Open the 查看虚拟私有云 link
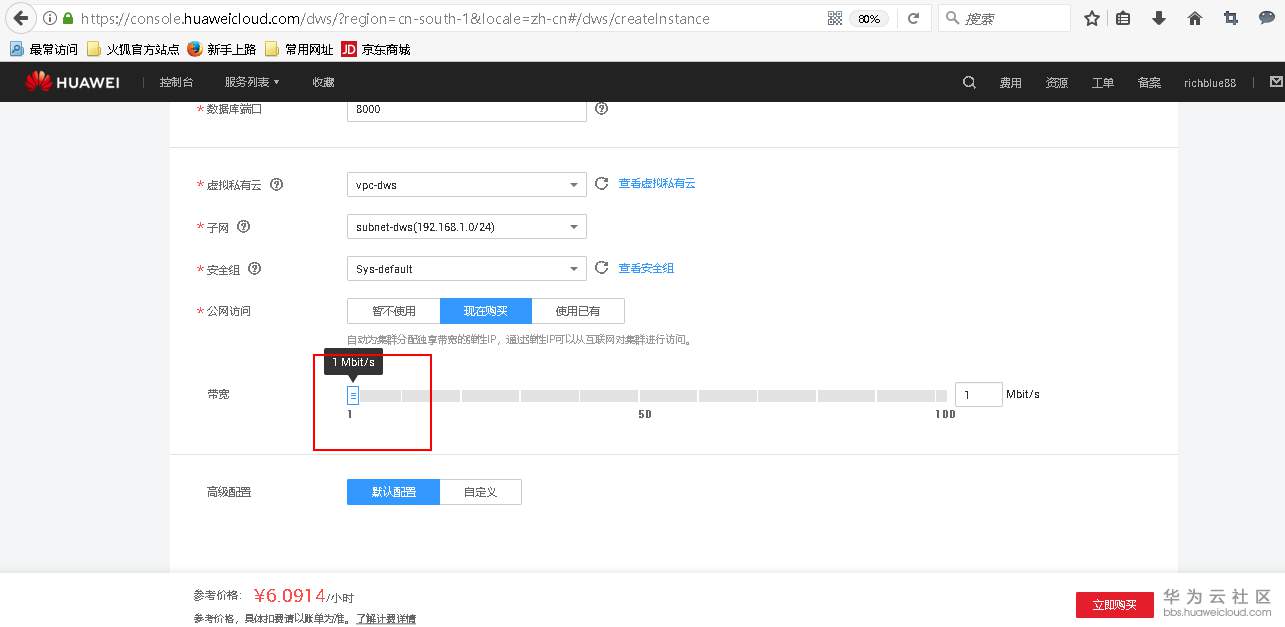The width and height of the screenshot is (1285, 627). coord(656,183)
